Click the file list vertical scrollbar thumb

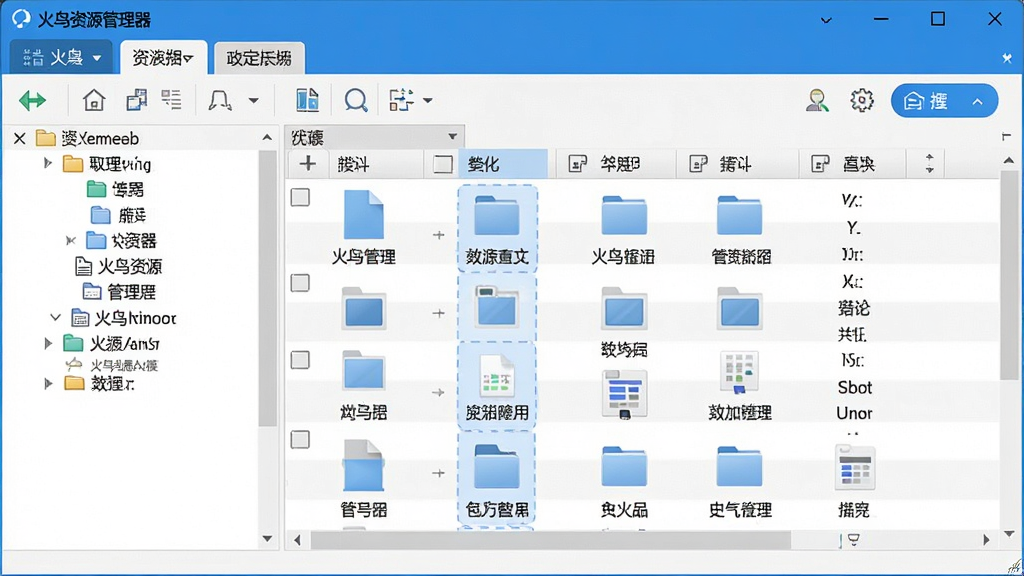1008,278
